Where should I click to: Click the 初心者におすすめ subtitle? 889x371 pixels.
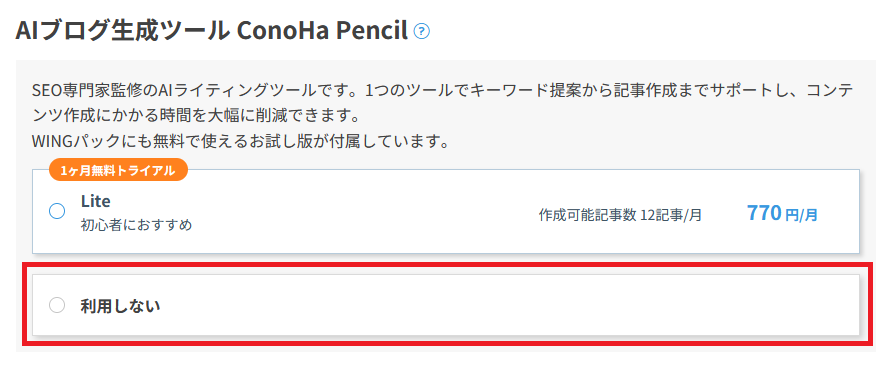(x=136, y=225)
